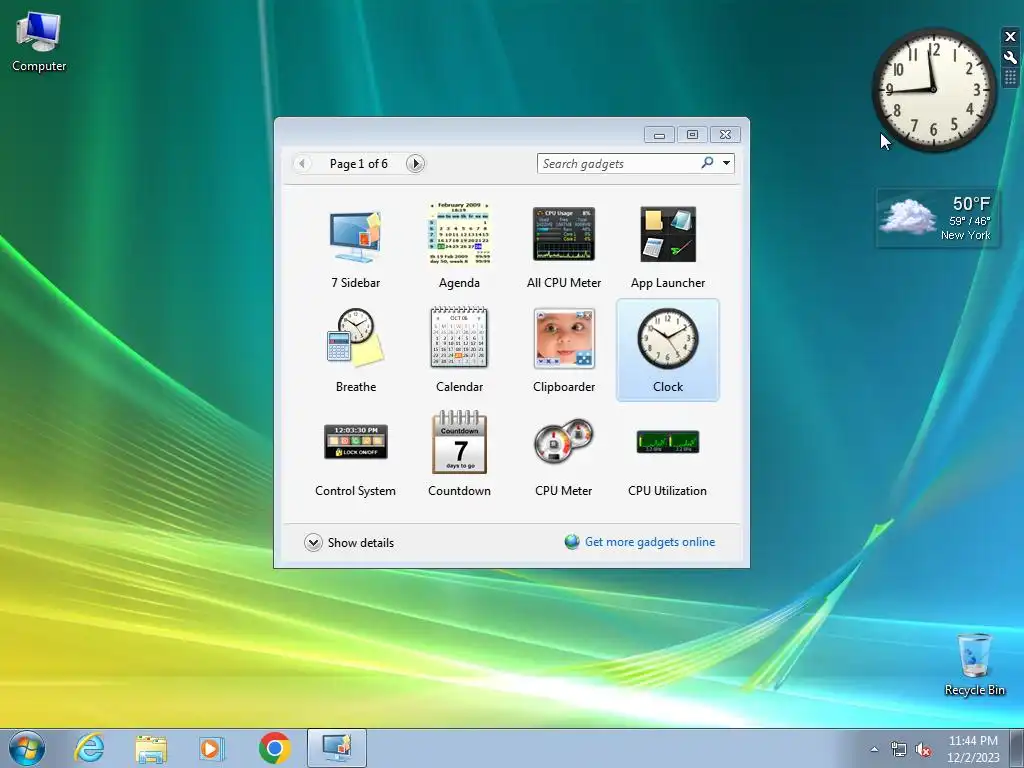The image size is (1024, 768).
Task: Select the All CPU Meter gadget
Action: [x=564, y=247]
